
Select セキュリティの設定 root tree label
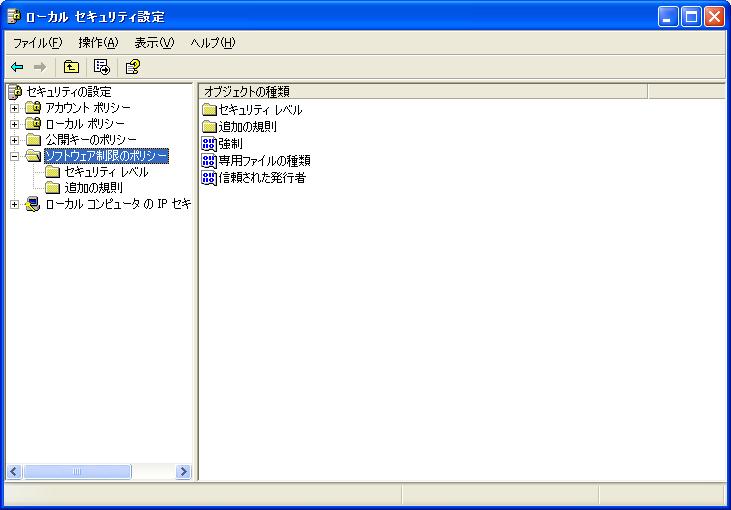pyautogui.click(x=69, y=92)
